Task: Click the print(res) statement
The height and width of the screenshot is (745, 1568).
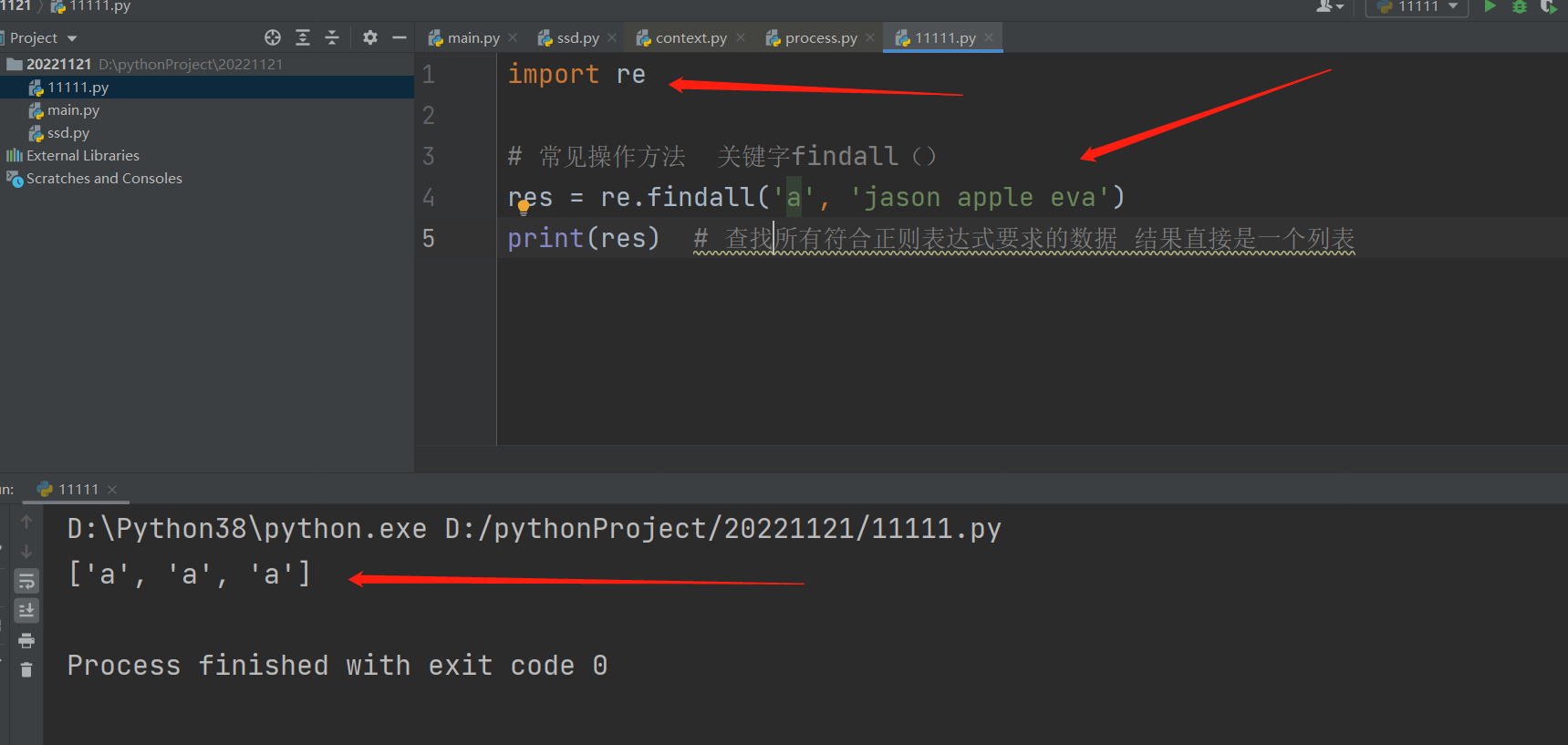Action: pyautogui.click(x=583, y=239)
